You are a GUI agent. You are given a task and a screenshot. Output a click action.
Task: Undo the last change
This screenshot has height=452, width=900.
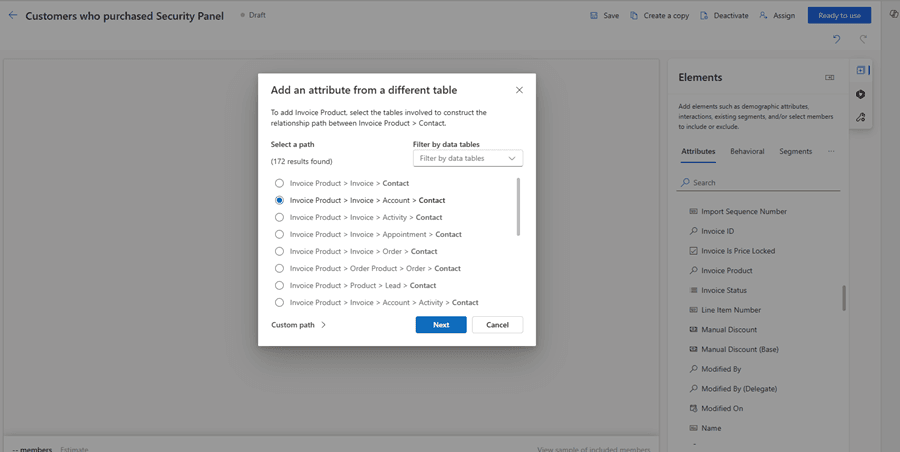point(837,39)
